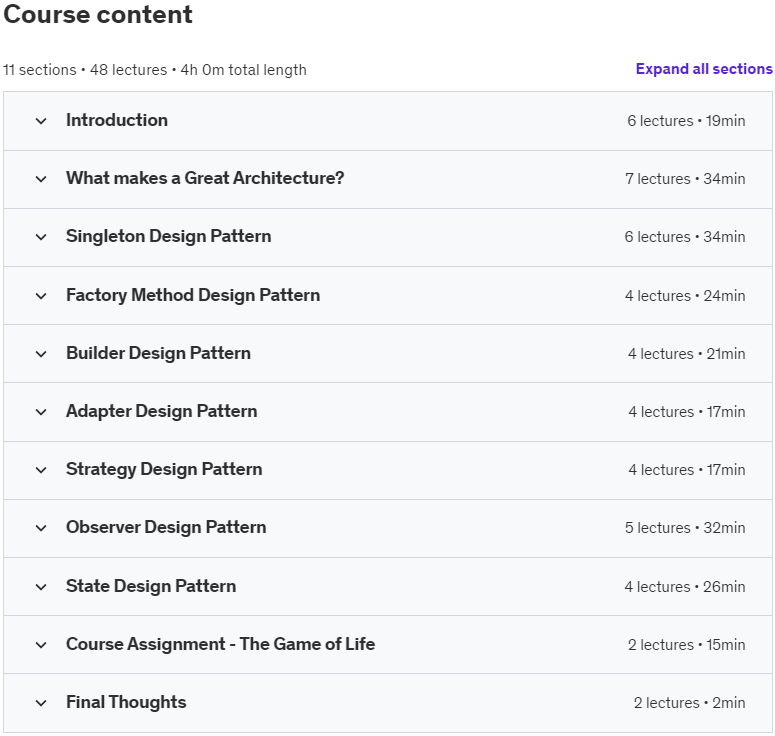
Task: Click the 11 sections summary text
Action: tap(40, 70)
